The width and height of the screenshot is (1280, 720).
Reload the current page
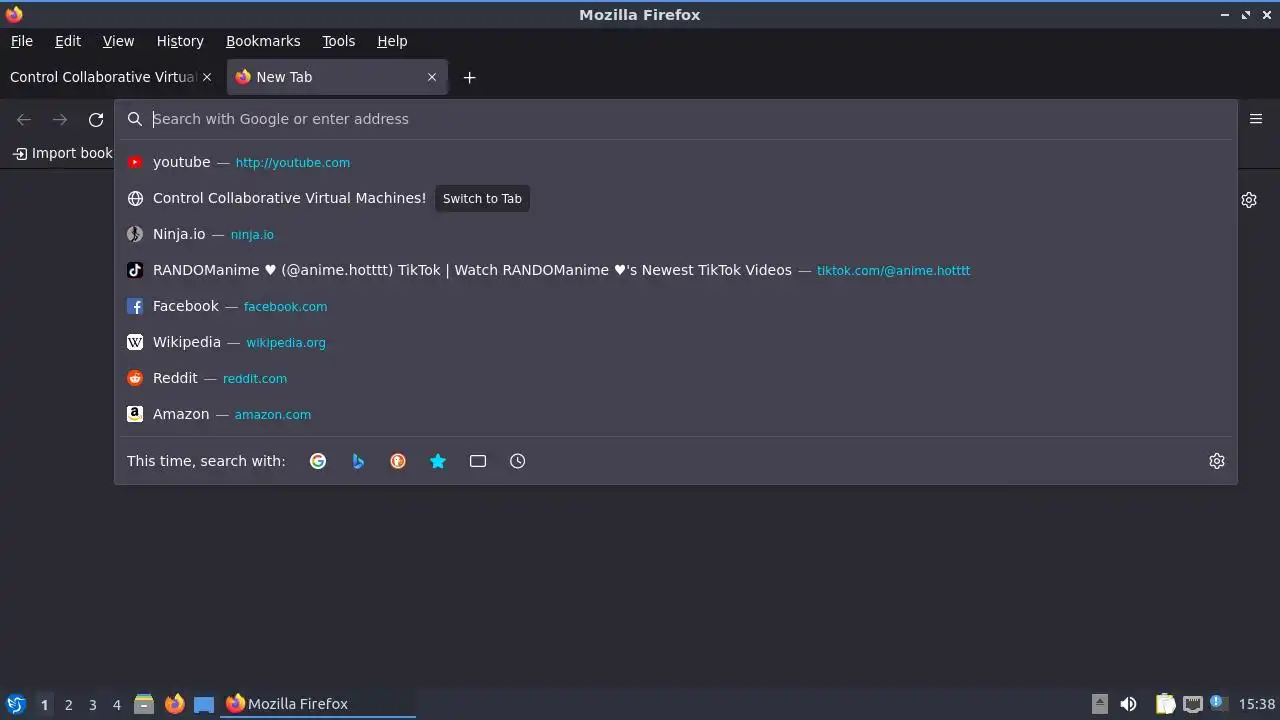[x=96, y=120]
